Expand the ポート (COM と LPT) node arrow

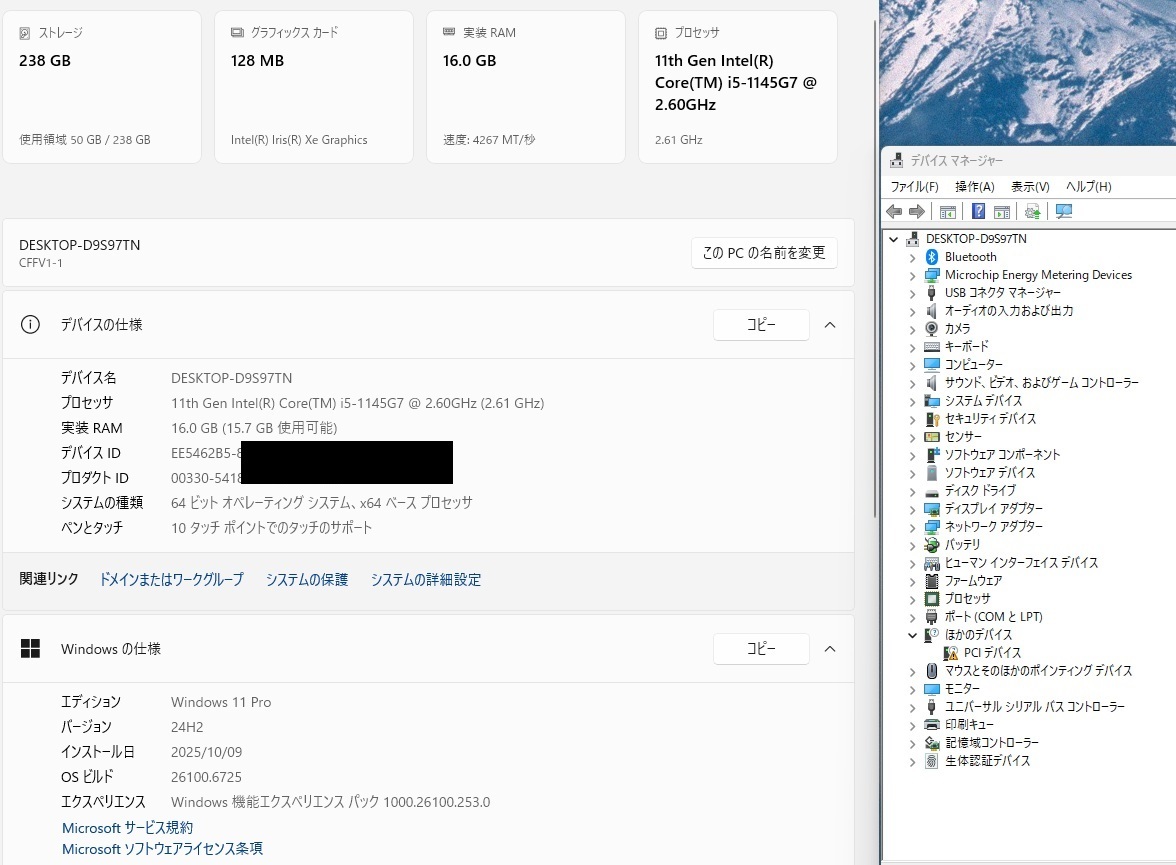[x=912, y=617]
